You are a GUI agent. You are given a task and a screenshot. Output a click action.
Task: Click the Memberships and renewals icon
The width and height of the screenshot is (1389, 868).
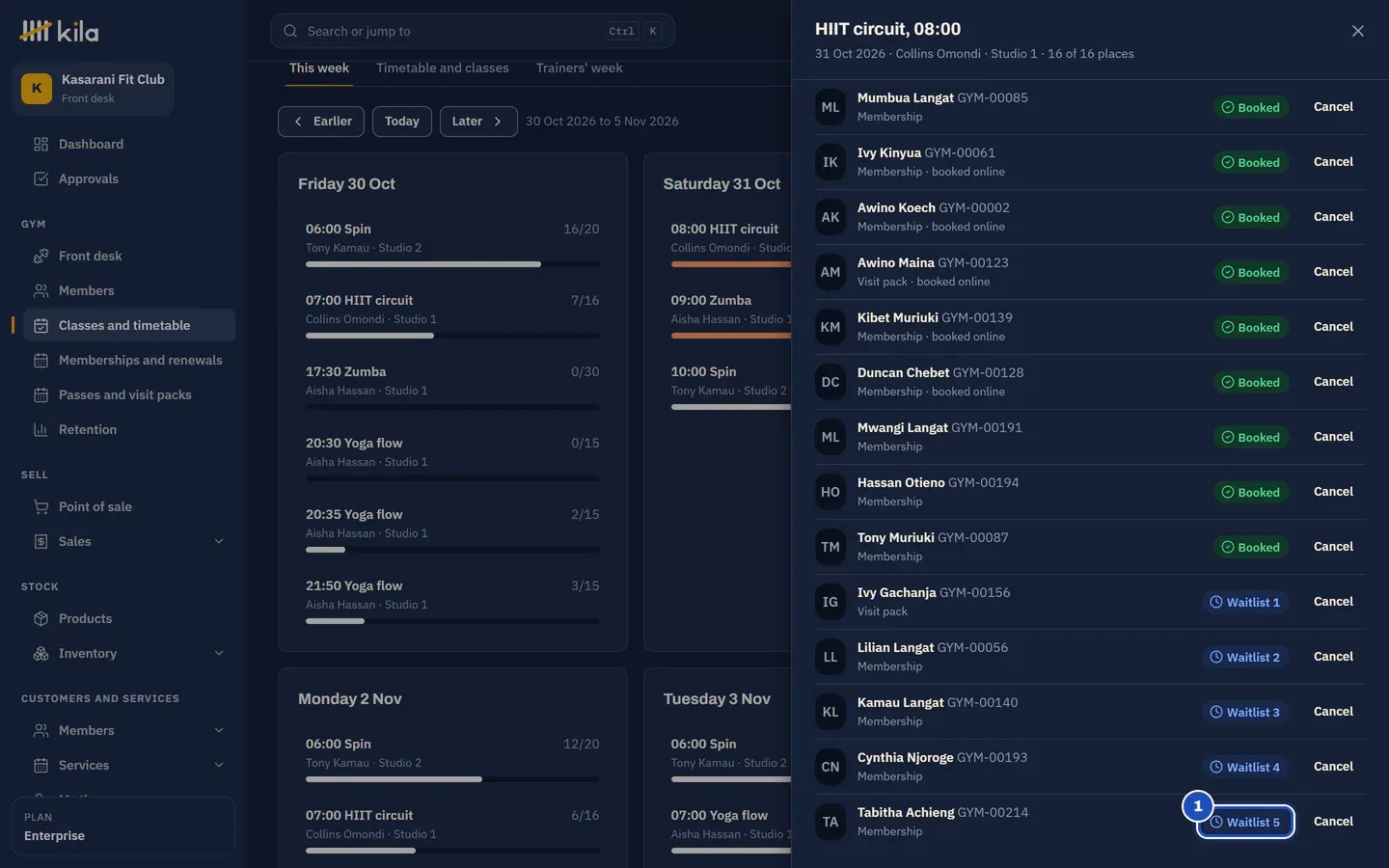click(41, 361)
